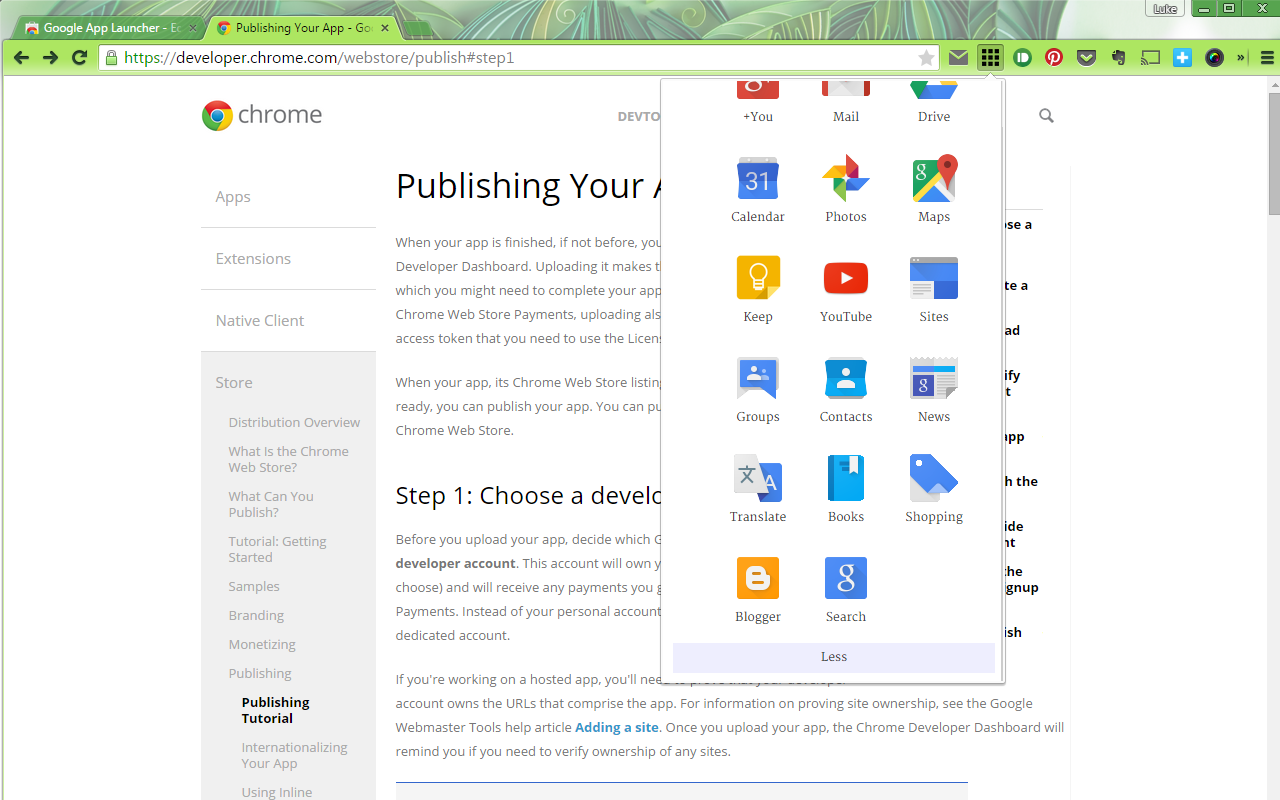Click the mail envelope extension icon
Screen dimensions: 1280x800
[958, 57]
